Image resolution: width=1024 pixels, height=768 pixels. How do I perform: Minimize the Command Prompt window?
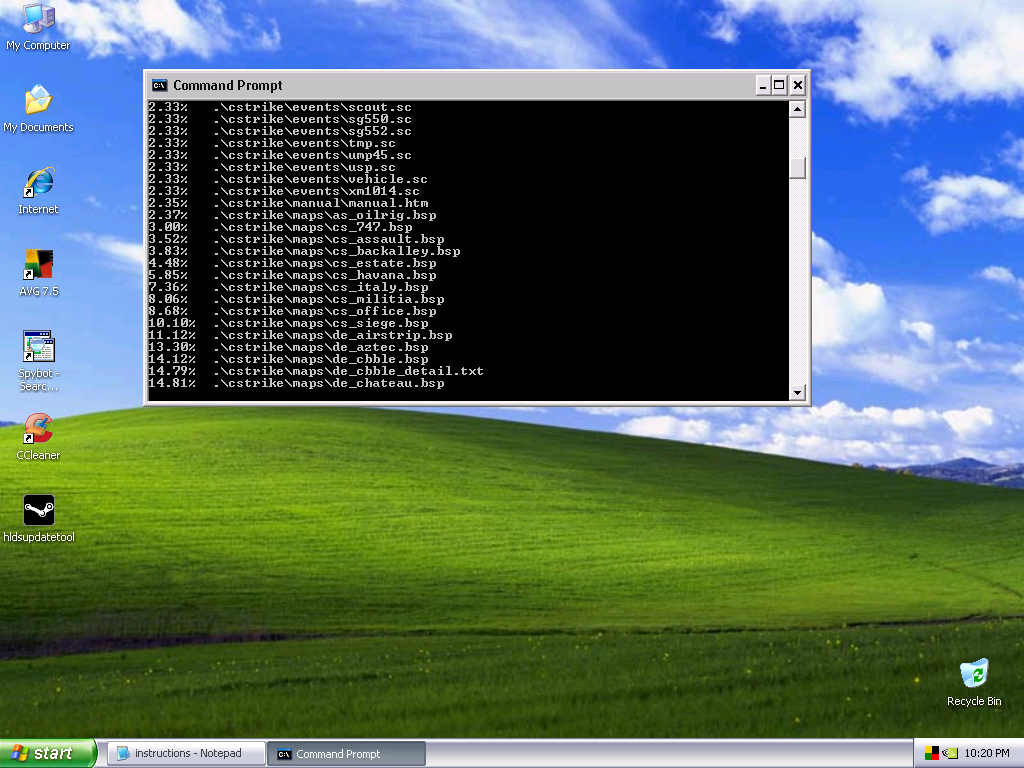(x=762, y=86)
